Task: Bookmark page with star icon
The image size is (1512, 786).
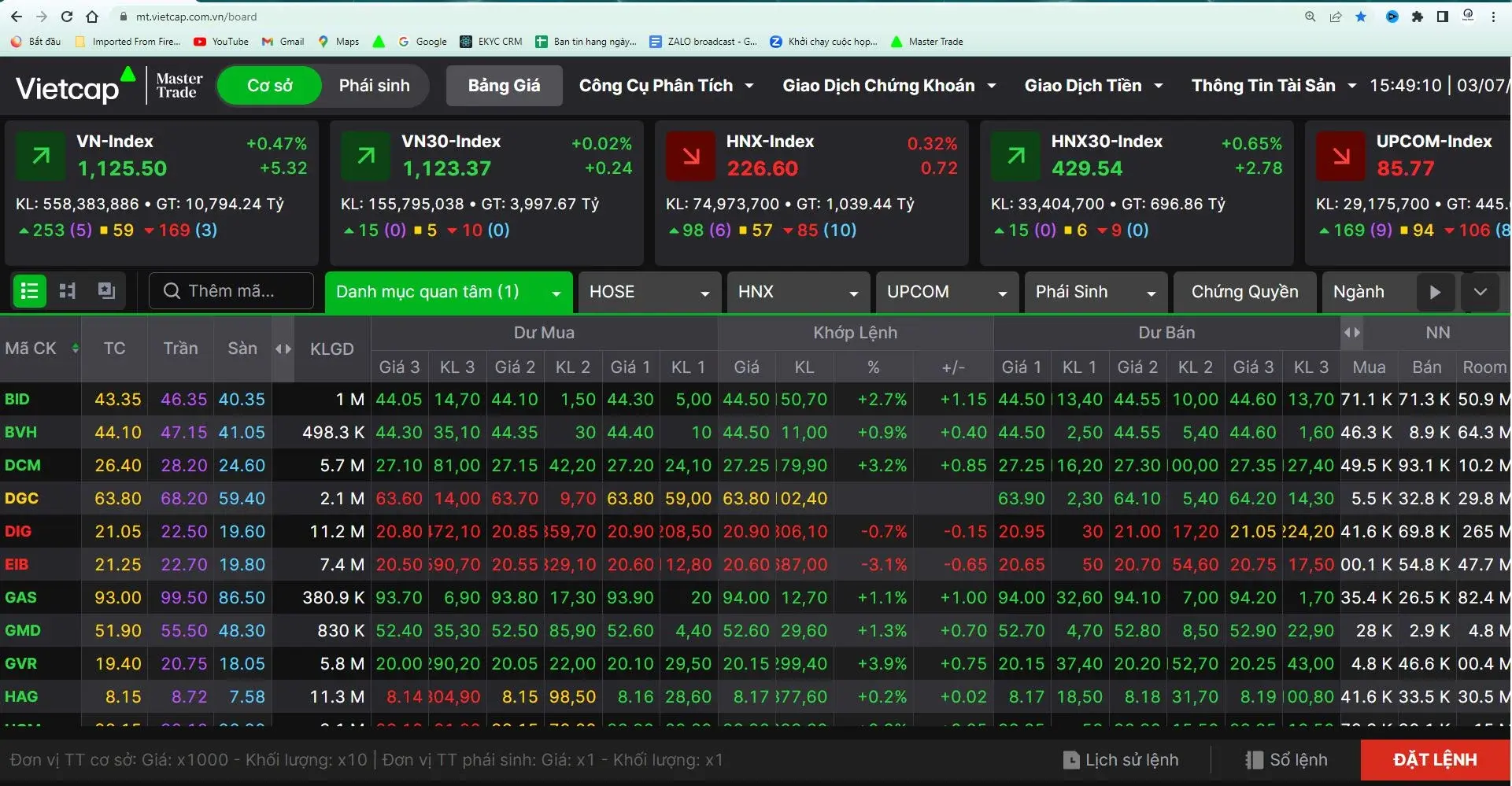Action: 1361,17
